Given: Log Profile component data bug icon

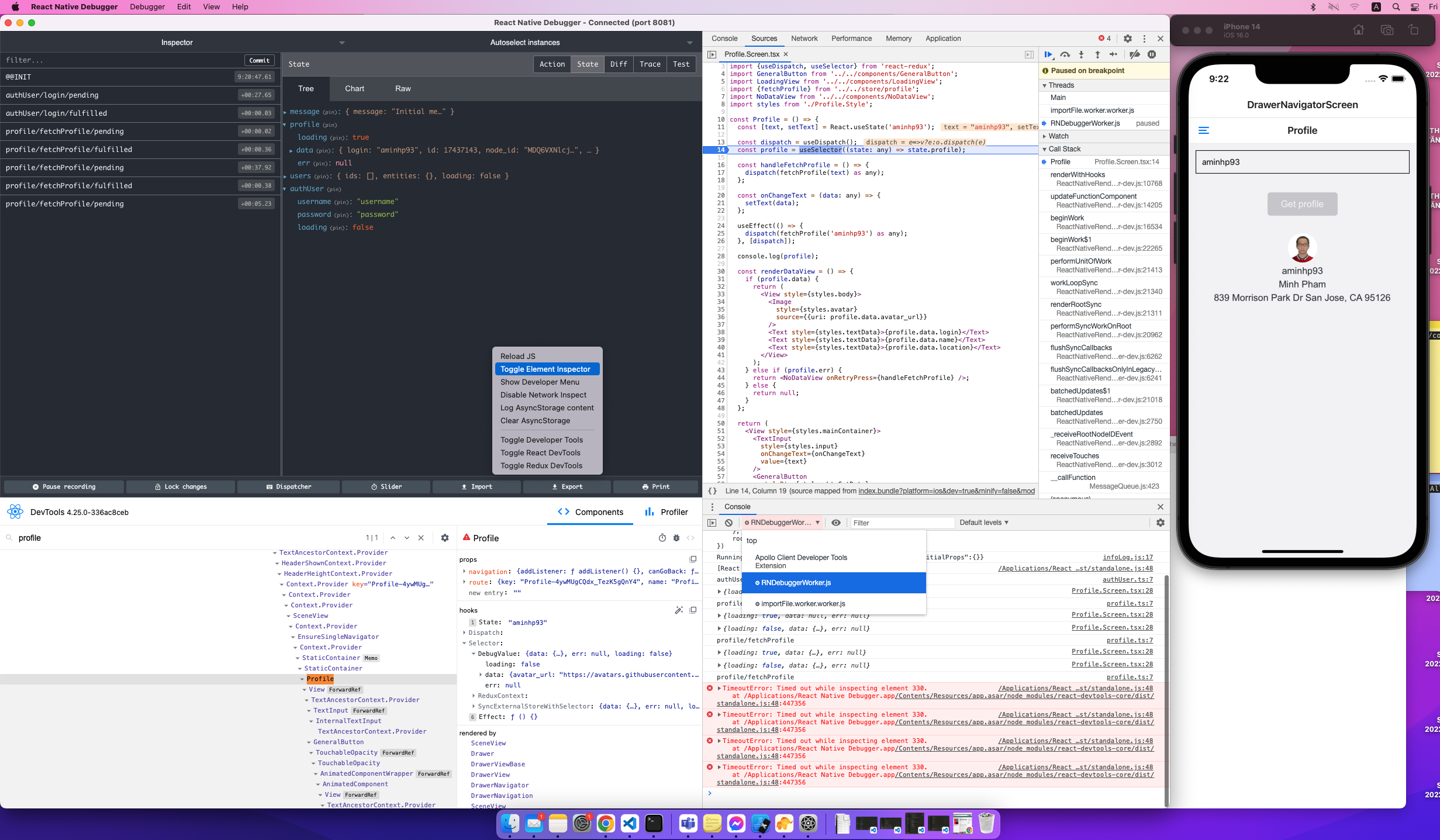Looking at the screenshot, I should 676,538.
